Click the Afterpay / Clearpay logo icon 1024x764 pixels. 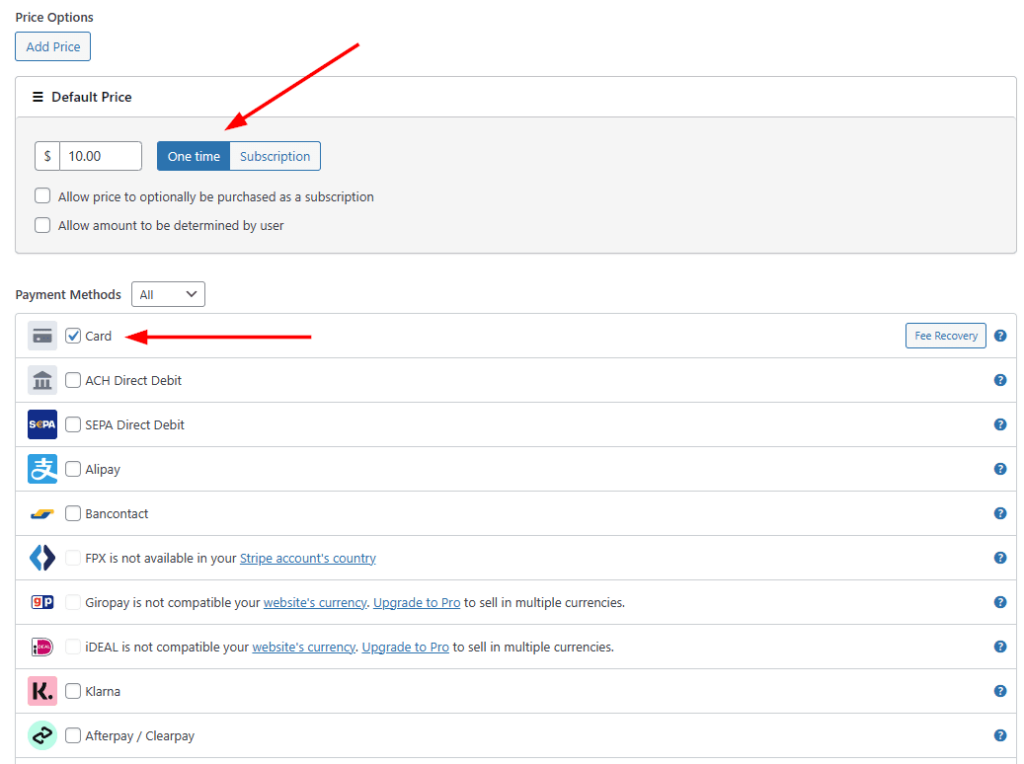(x=42, y=736)
